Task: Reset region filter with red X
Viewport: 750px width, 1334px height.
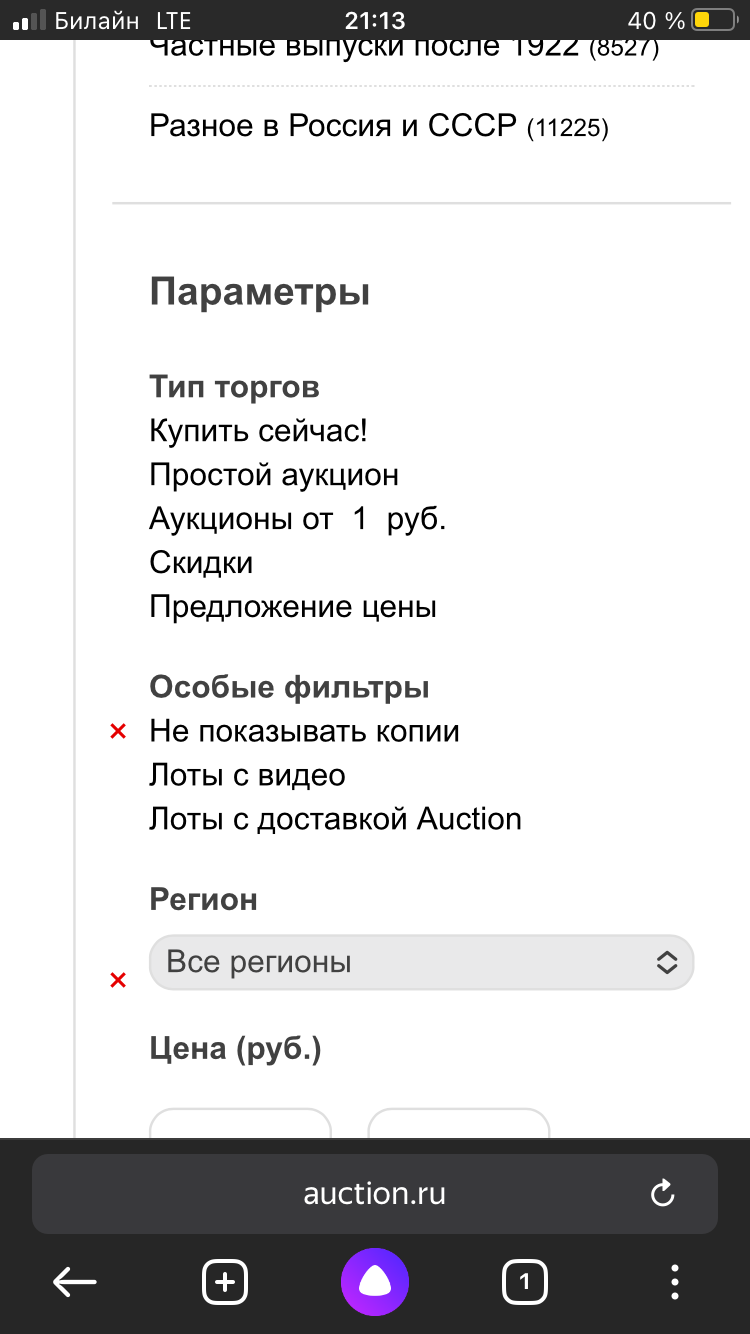Action: 118,980
